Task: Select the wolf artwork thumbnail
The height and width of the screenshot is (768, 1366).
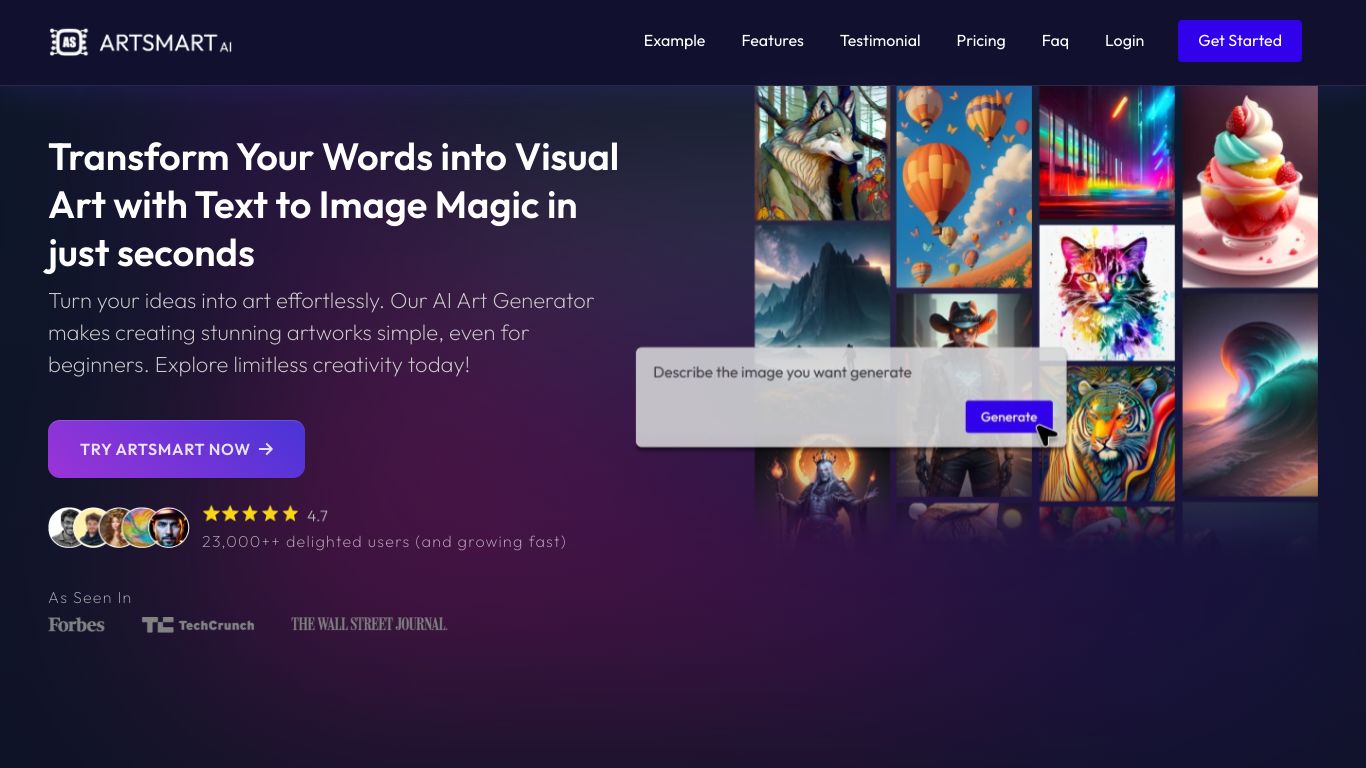Action: click(822, 152)
